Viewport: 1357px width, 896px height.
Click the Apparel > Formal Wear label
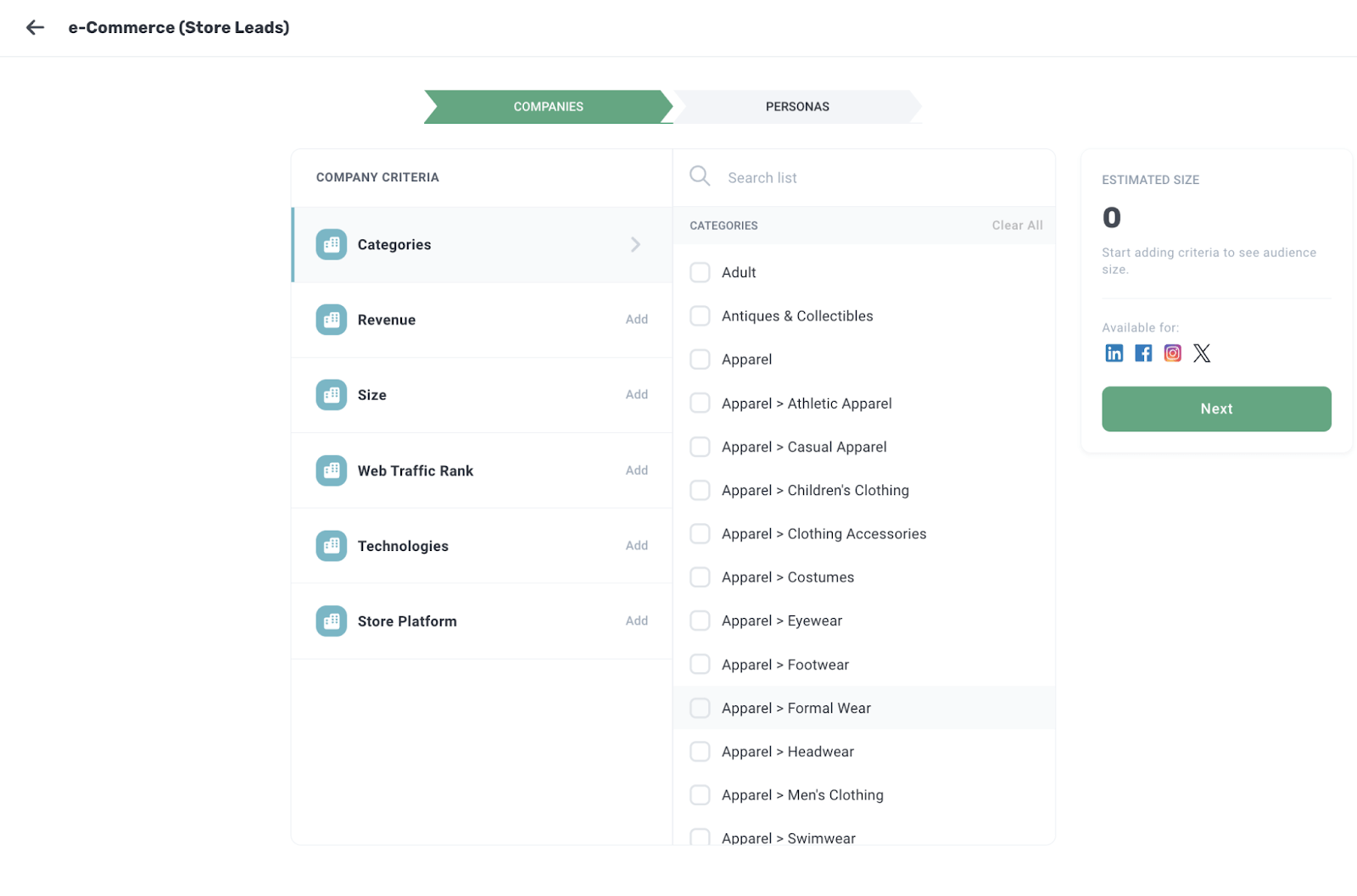coord(796,708)
